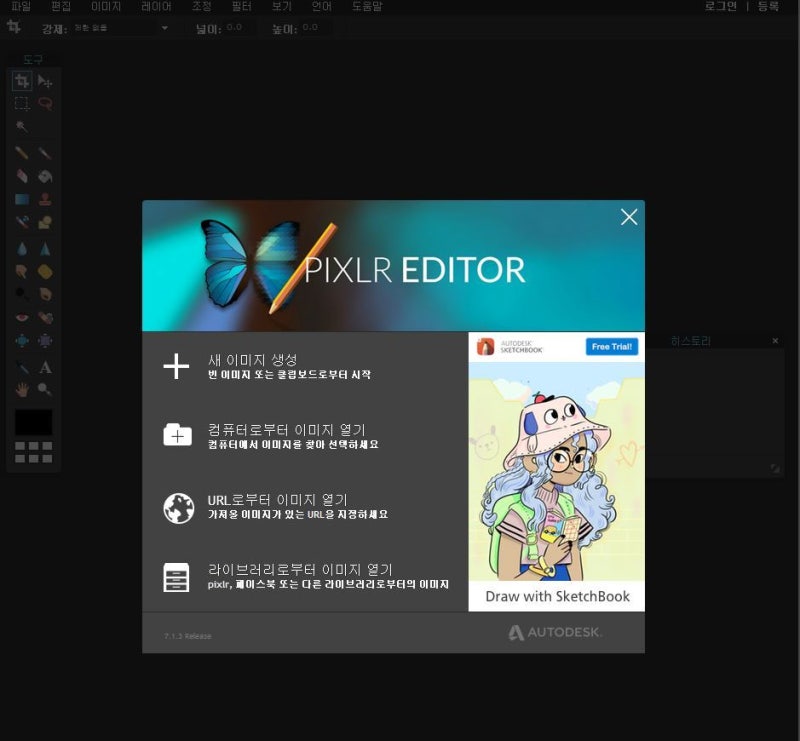Select the Crop tool in the toolbox

(x=22, y=81)
